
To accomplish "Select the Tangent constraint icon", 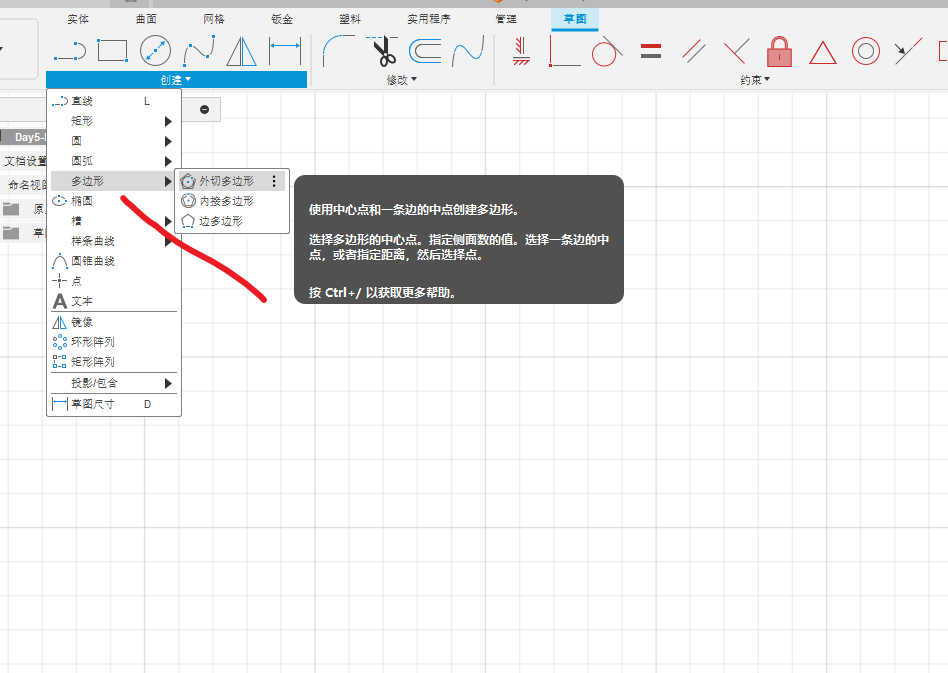I will pyautogui.click(x=606, y=51).
